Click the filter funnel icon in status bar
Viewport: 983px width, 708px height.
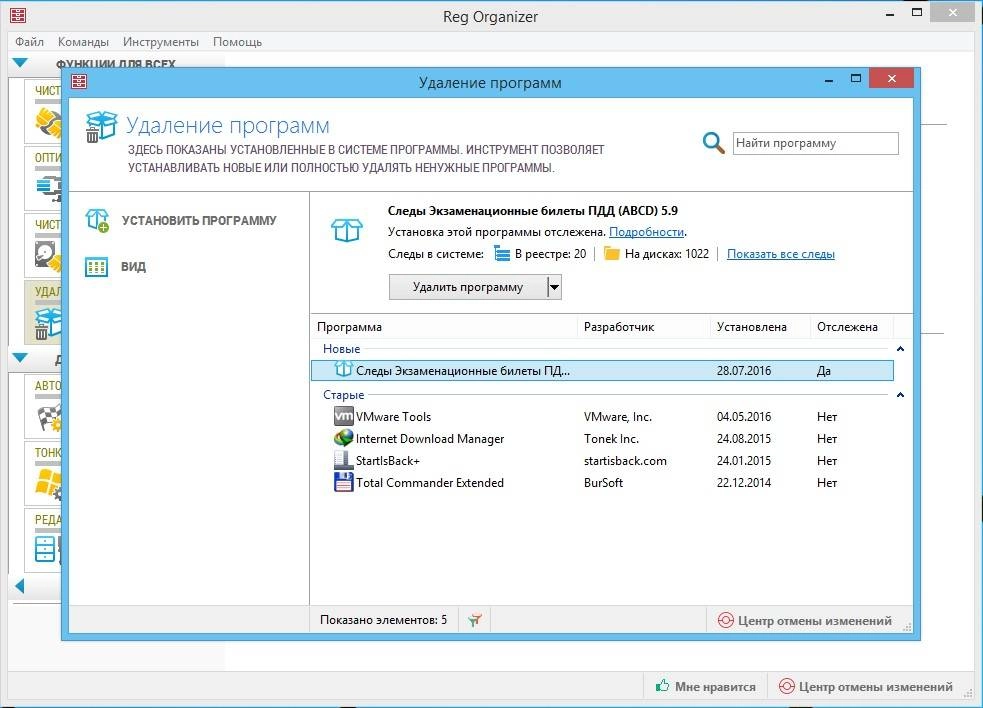475,620
